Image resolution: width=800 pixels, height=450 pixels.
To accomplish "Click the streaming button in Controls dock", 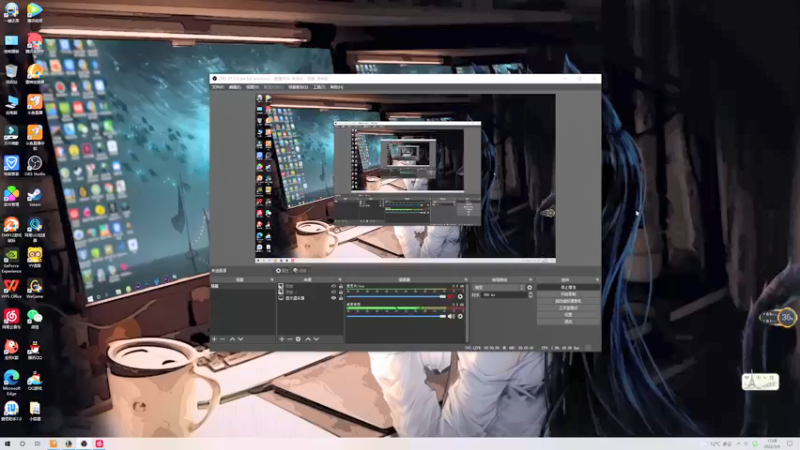I will (568, 287).
